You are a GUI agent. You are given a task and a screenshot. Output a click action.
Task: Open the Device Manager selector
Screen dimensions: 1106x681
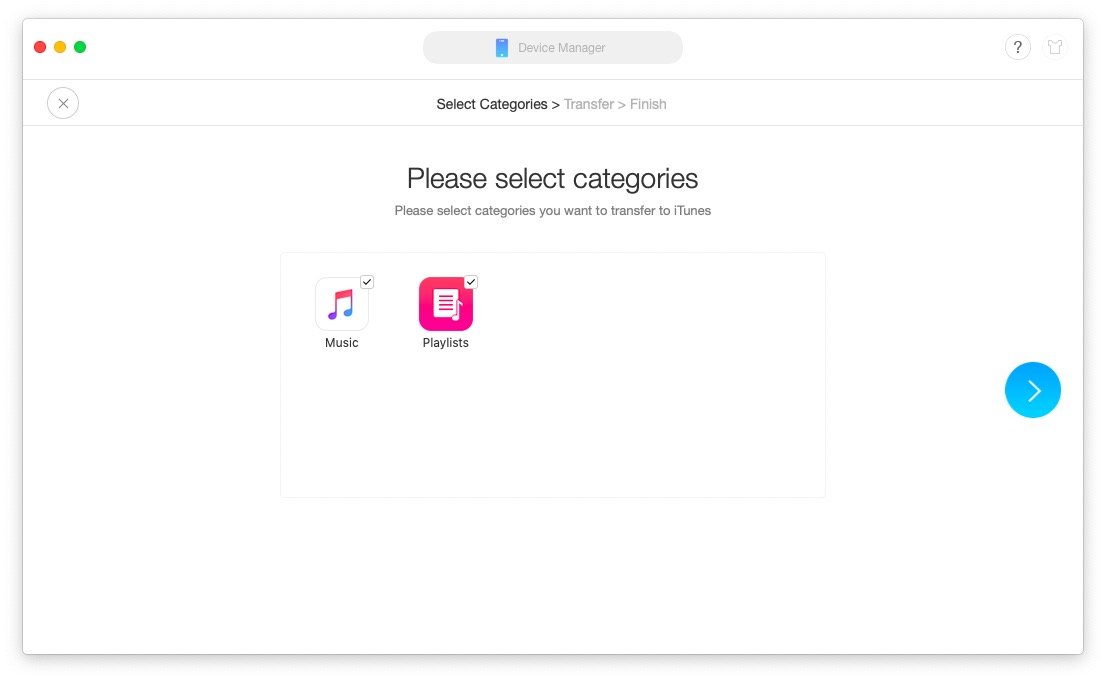click(553, 47)
